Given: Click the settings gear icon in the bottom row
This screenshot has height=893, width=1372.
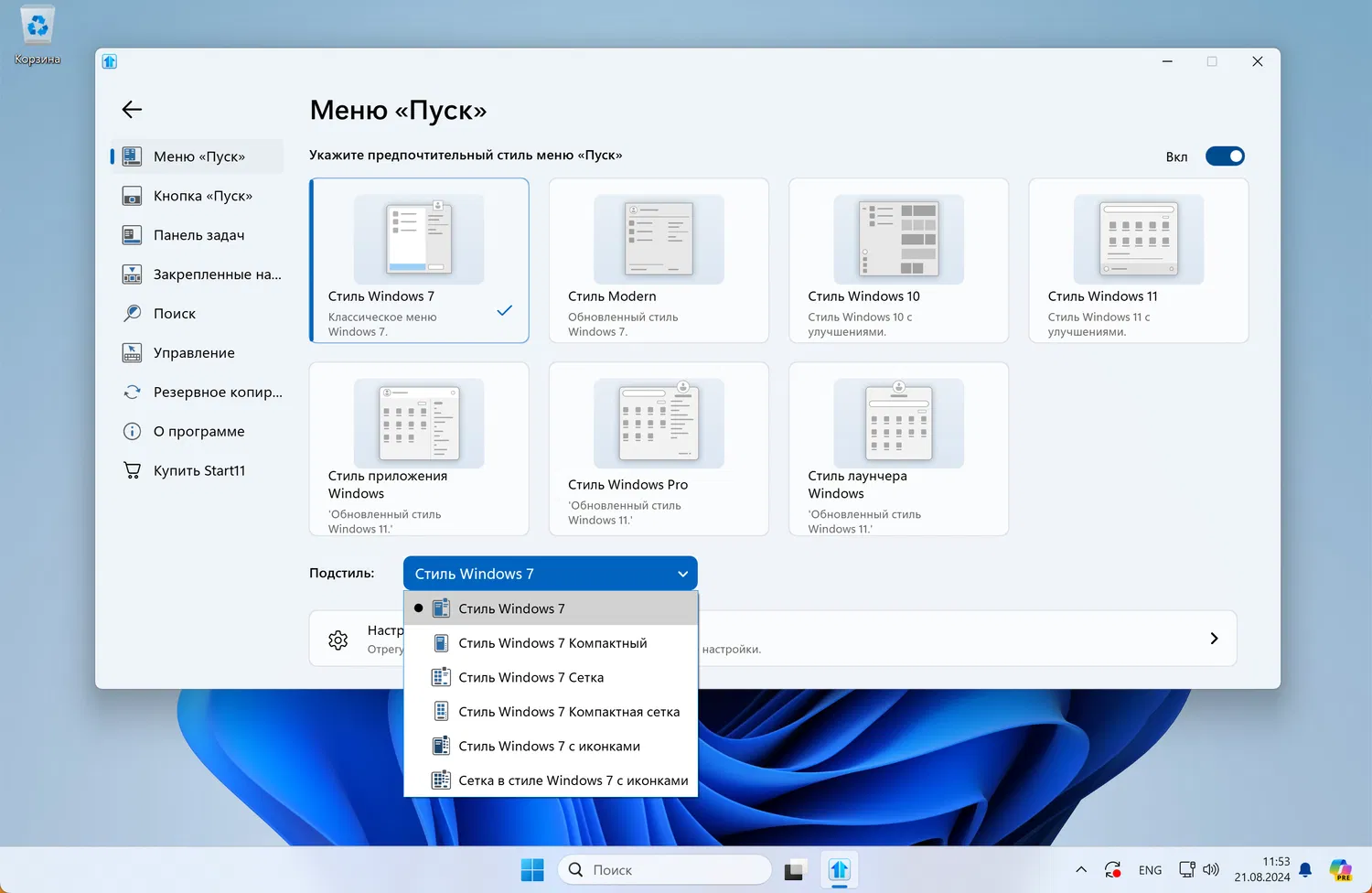Looking at the screenshot, I should (338, 640).
